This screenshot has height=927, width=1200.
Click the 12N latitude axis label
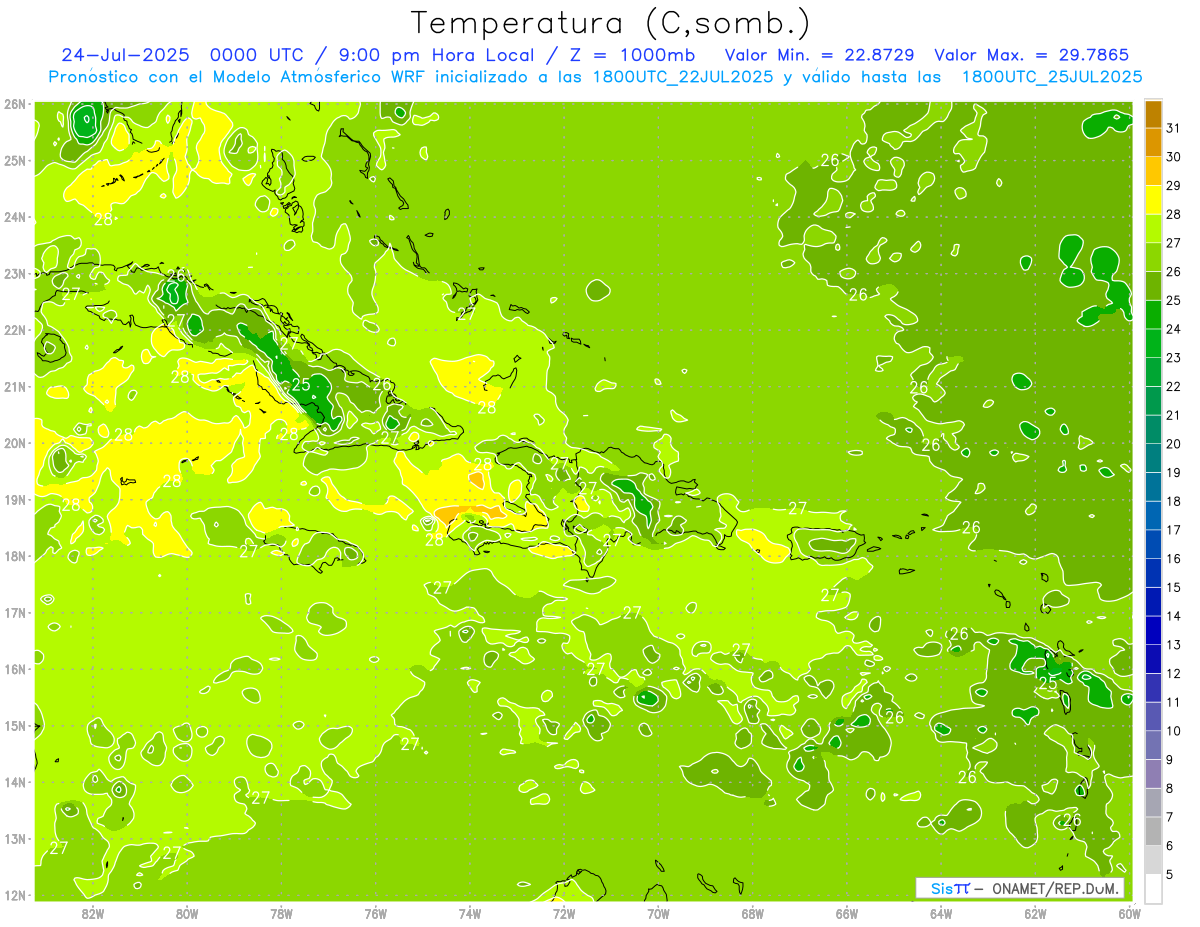point(15,895)
